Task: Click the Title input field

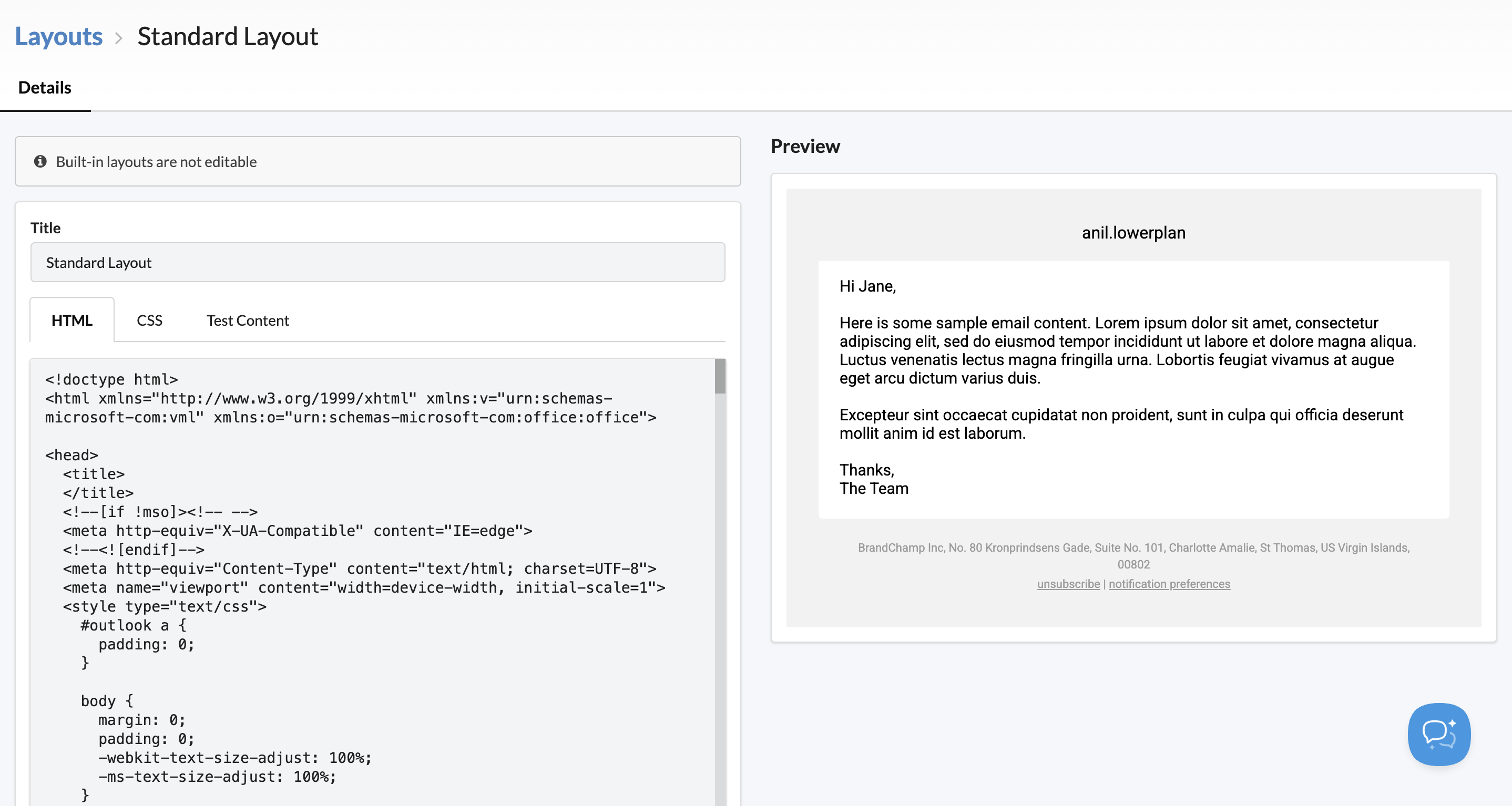Action: point(377,262)
